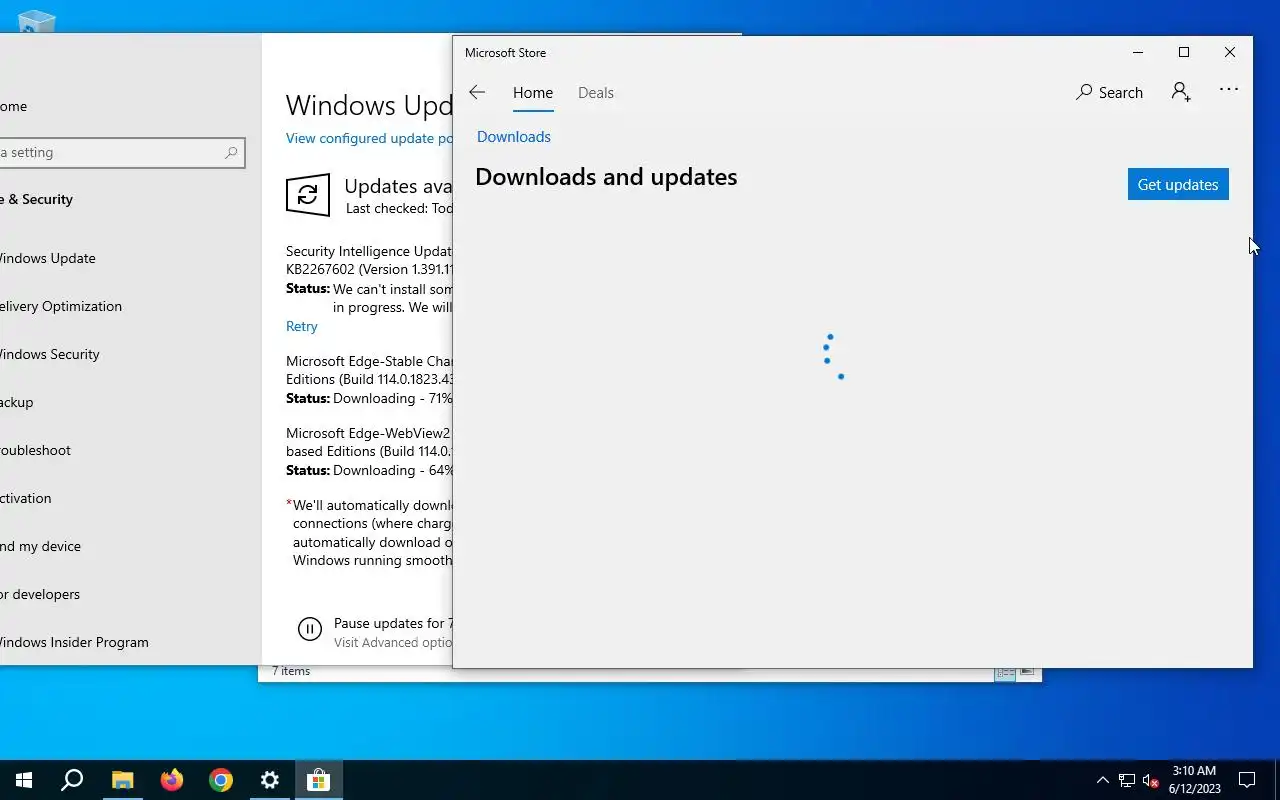
Task: Maximize the Microsoft Store window
Action: point(1184,52)
